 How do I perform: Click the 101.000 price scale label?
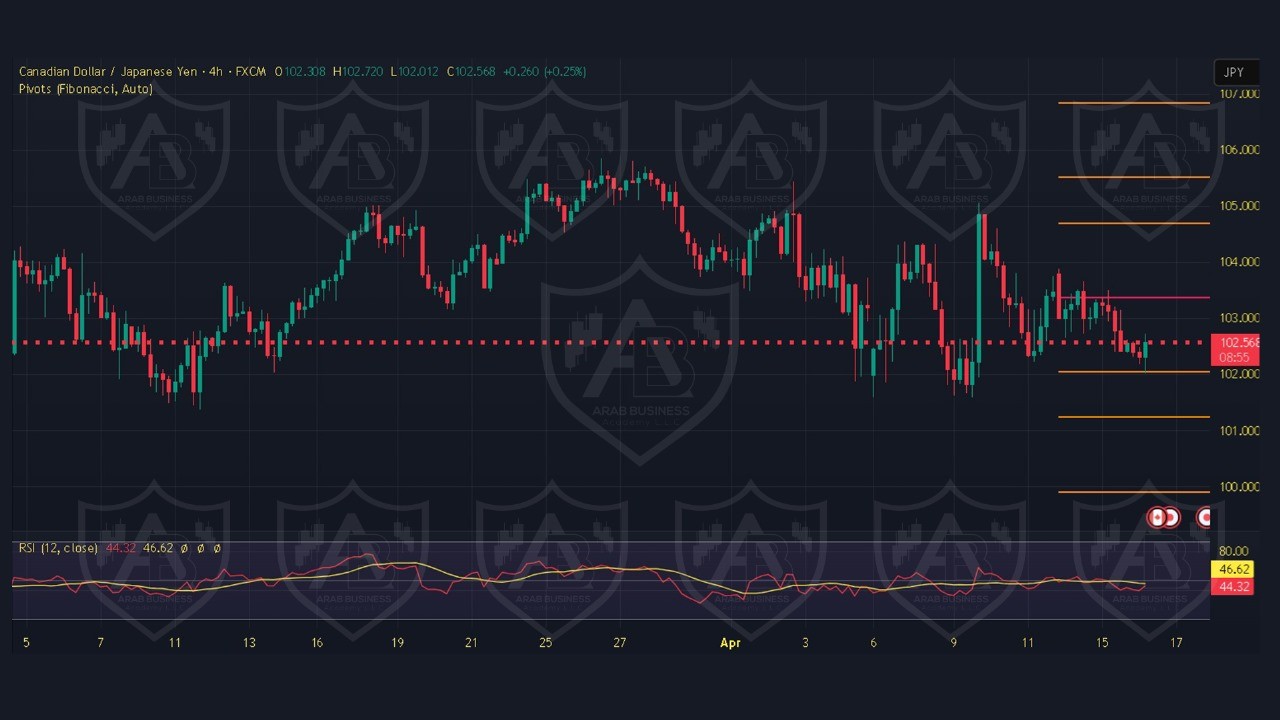point(1239,431)
